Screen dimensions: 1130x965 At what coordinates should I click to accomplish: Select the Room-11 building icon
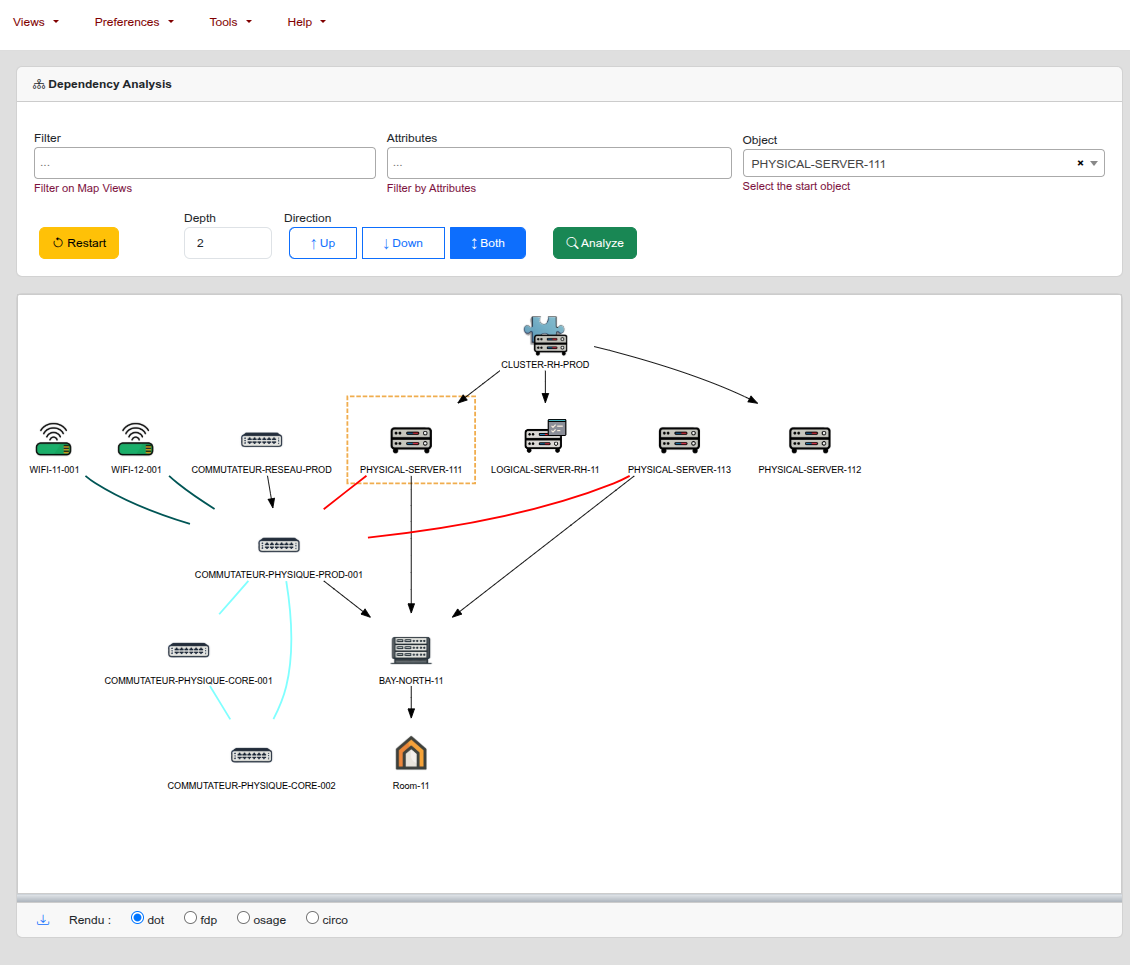pos(410,753)
